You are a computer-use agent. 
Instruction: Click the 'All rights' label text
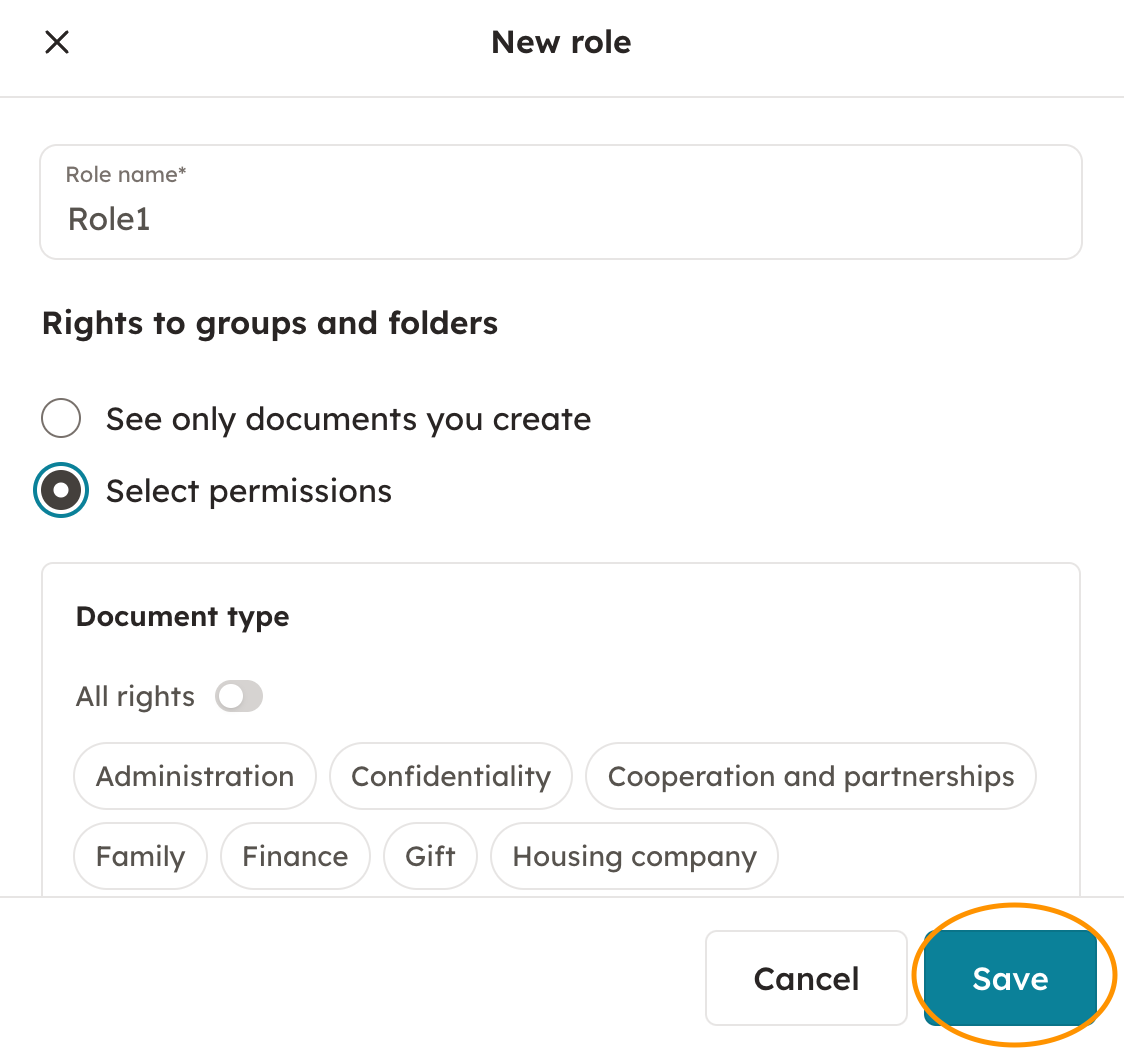[x=135, y=696]
